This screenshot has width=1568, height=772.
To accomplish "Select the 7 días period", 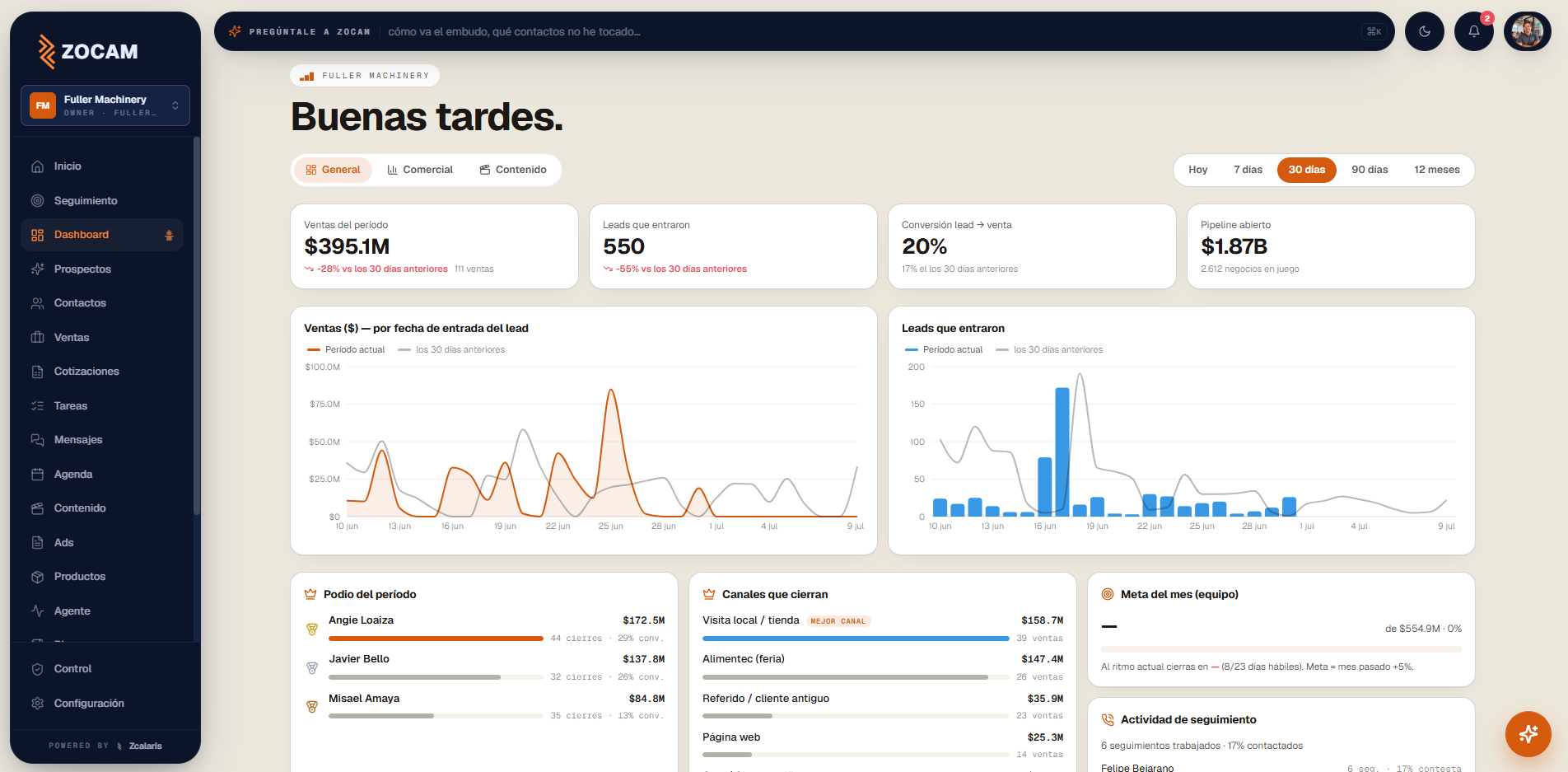I will (1248, 170).
